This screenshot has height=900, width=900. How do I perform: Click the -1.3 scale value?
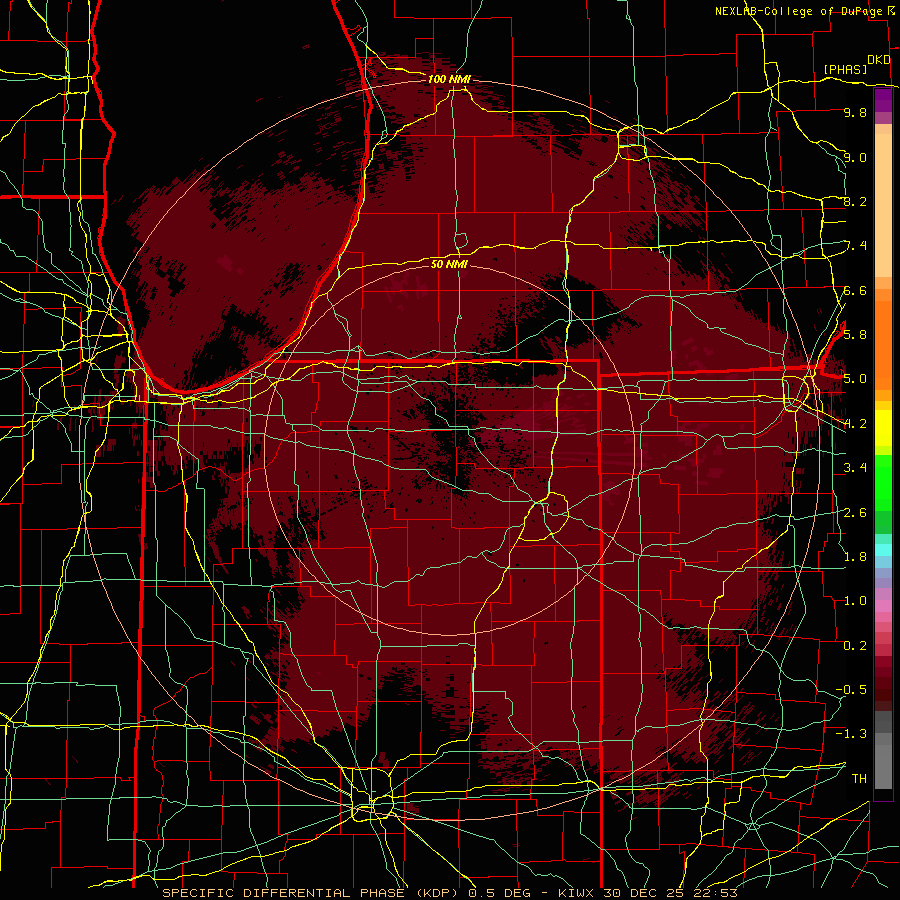851,734
